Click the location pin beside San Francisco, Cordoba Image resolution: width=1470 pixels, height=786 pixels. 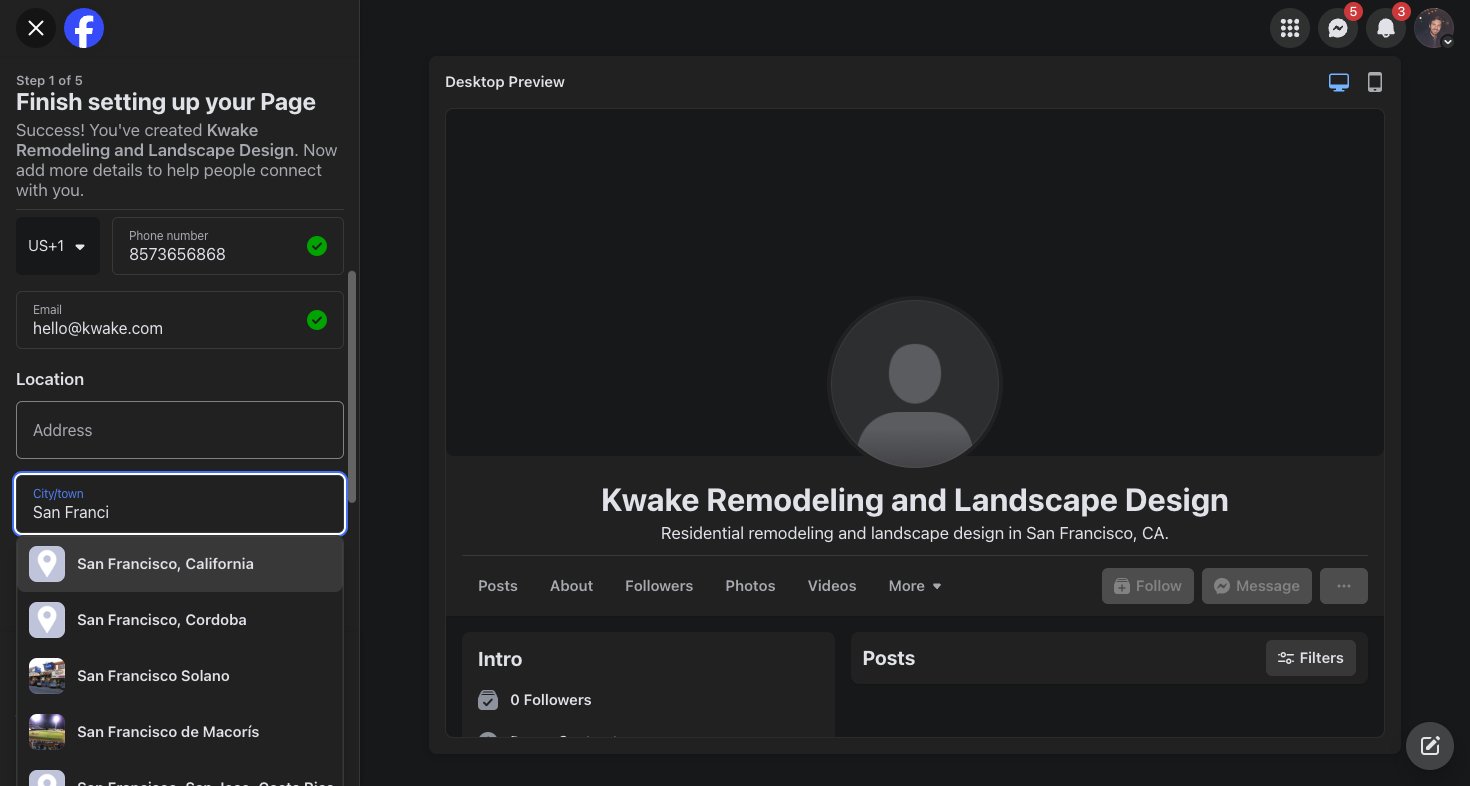pos(47,620)
